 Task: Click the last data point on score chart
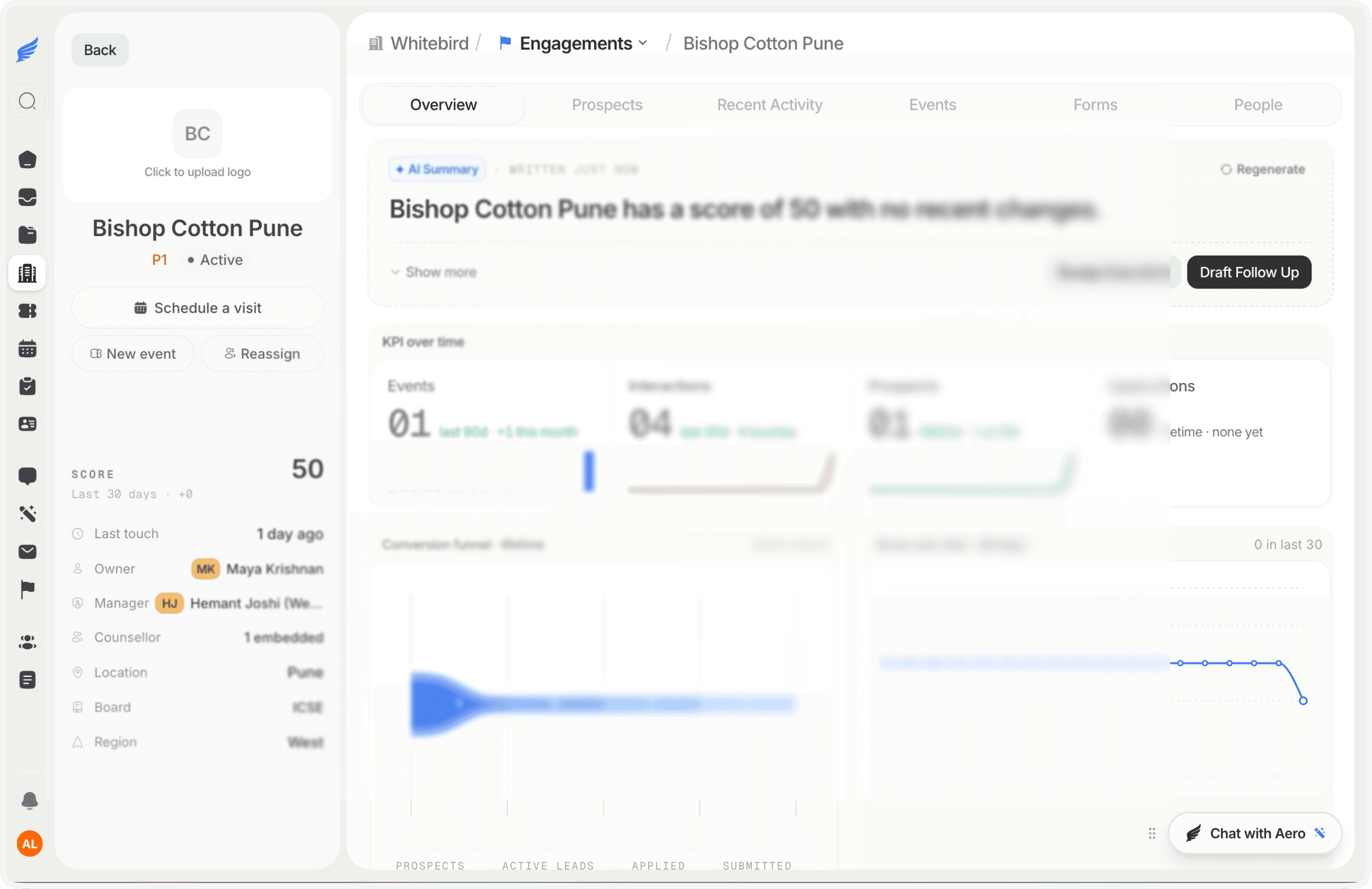click(x=1302, y=700)
